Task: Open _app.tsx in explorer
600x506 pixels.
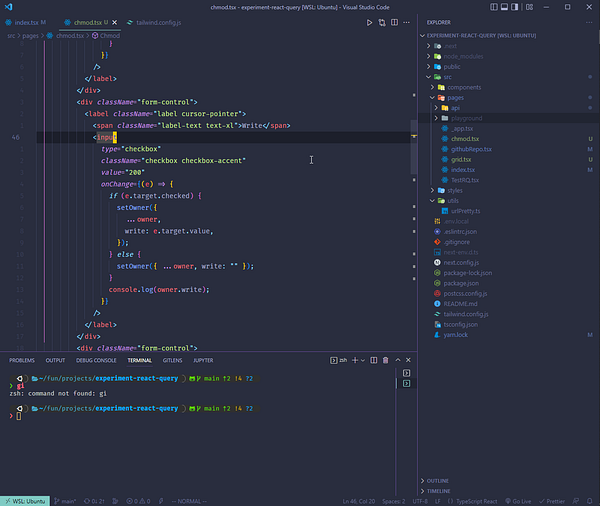Action: [x=462, y=129]
